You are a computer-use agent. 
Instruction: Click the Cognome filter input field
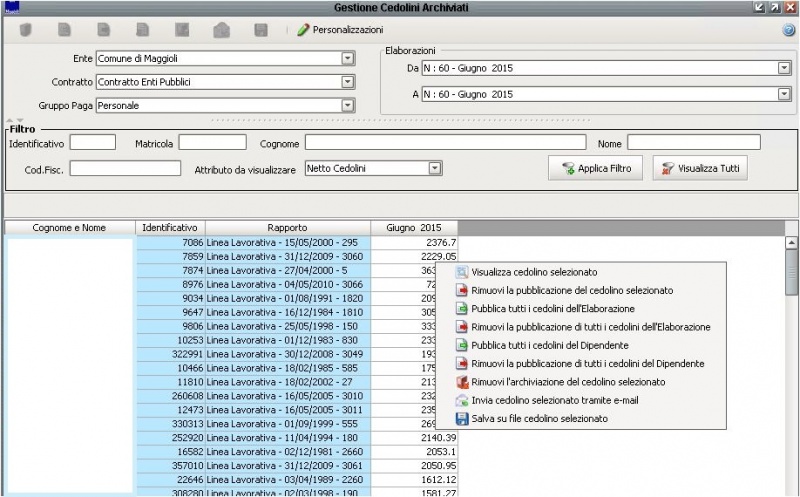point(445,143)
